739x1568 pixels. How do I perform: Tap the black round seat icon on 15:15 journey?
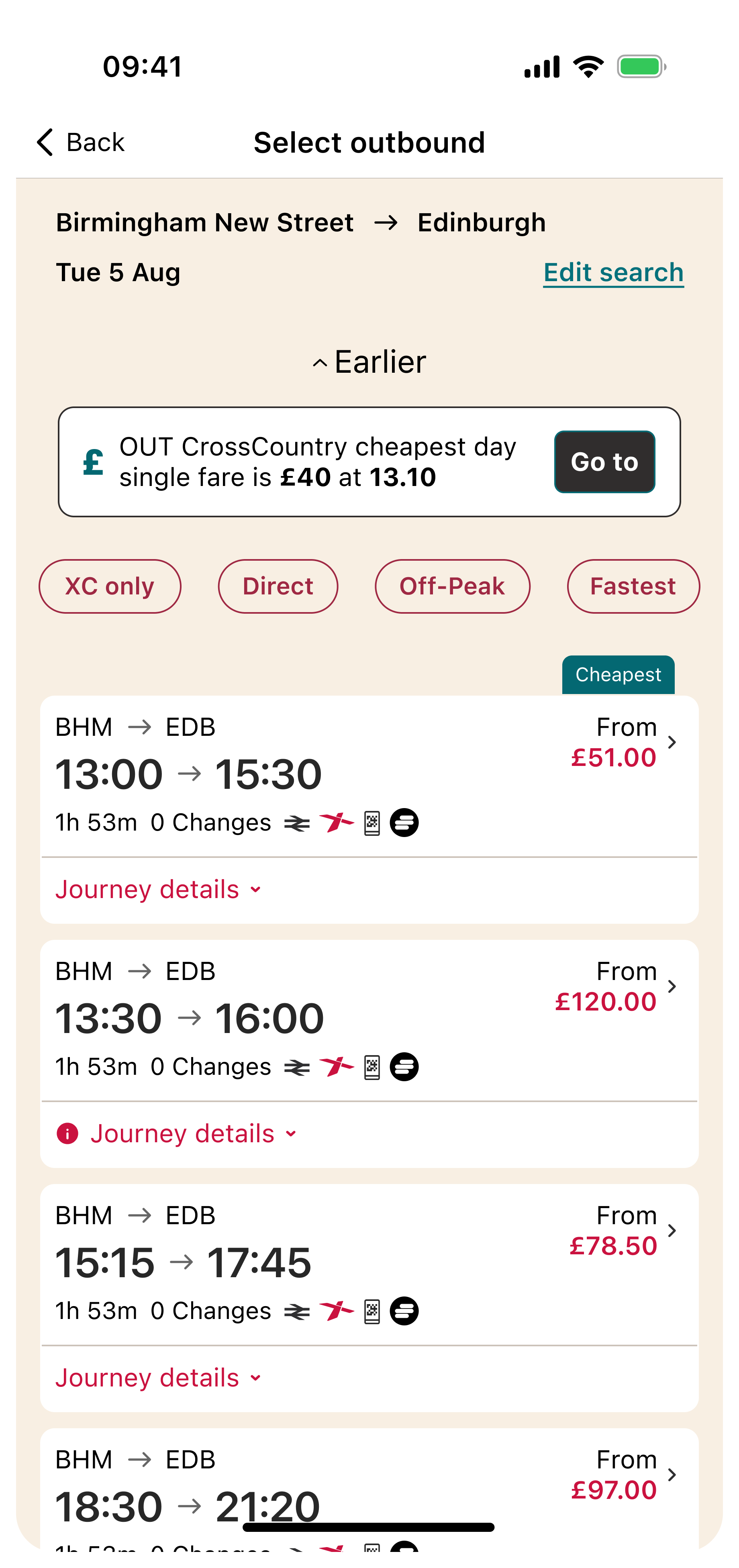point(404,1311)
